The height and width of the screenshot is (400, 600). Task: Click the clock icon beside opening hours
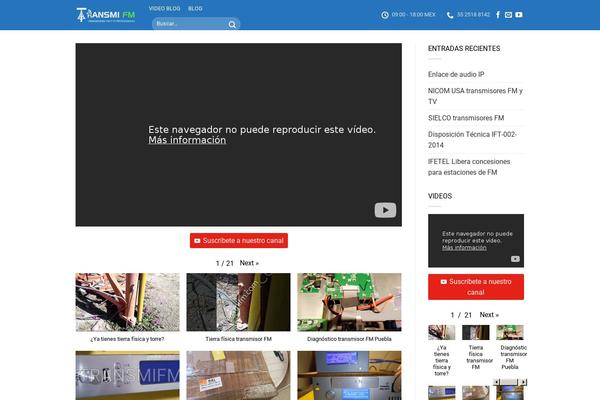(385, 15)
